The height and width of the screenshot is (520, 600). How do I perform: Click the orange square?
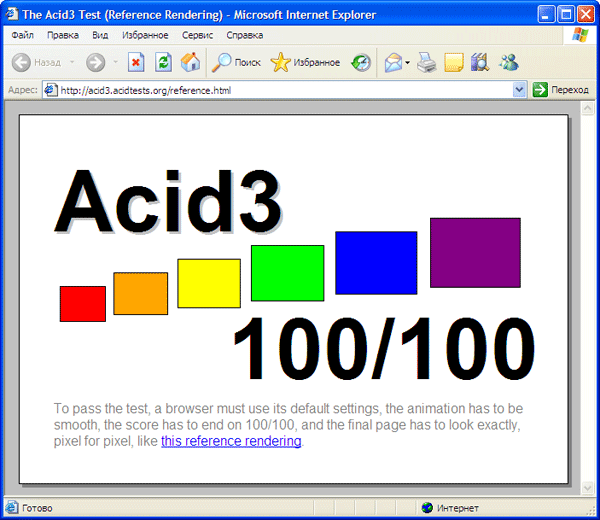[140, 293]
